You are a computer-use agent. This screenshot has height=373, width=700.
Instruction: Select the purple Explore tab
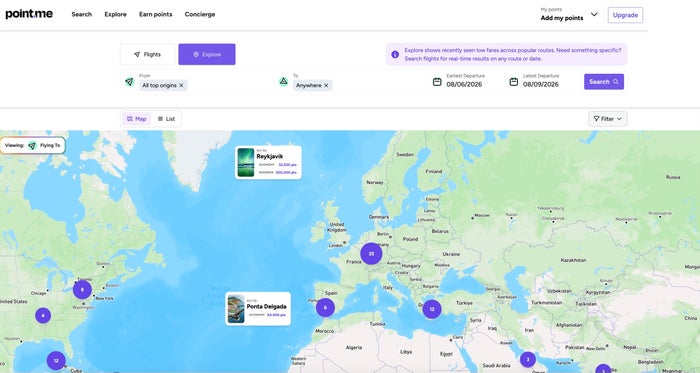coord(207,54)
